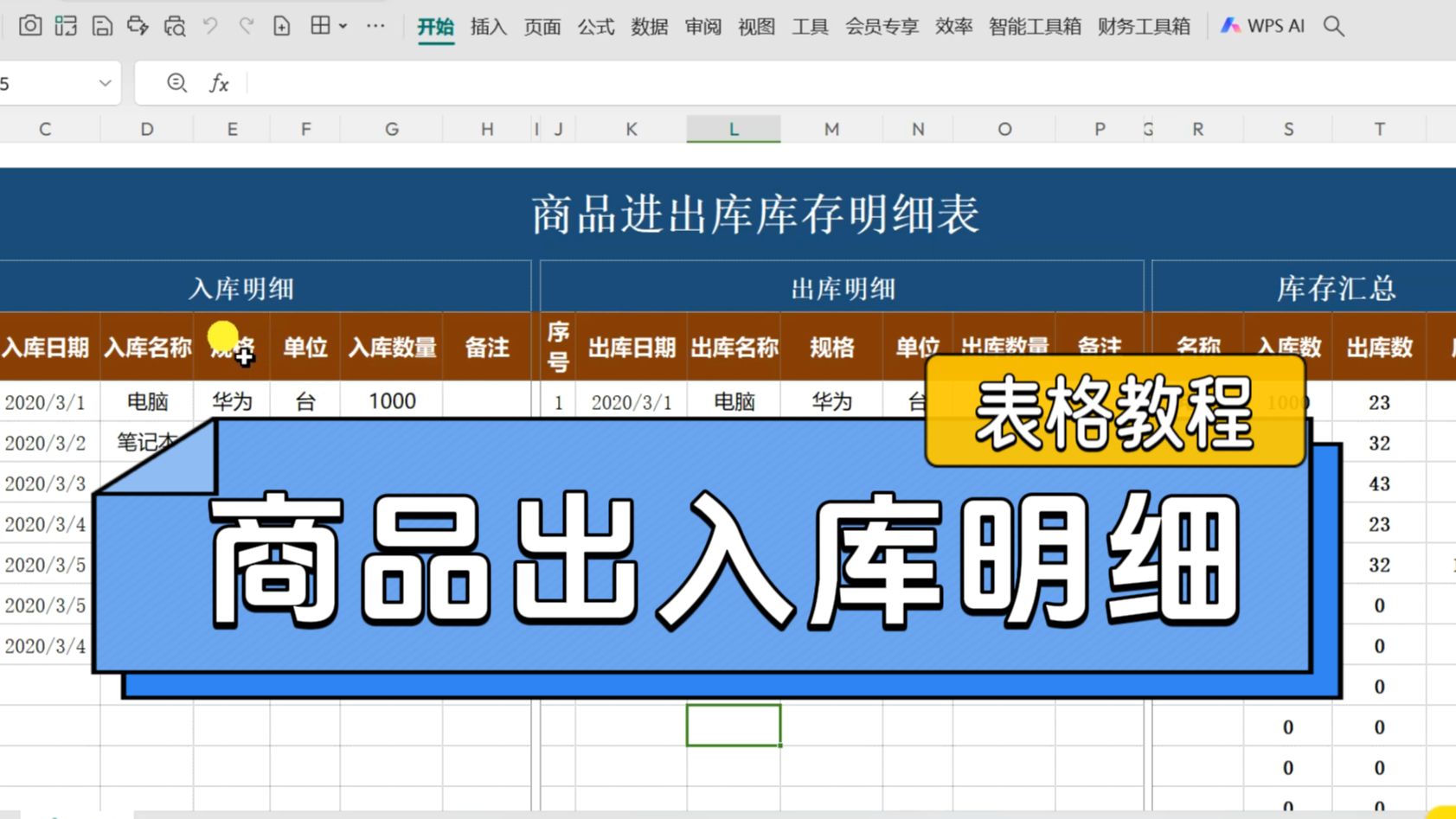Screen dimensions: 1456x819
Task: Switch to the 视图 tab
Action: (757, 27)
